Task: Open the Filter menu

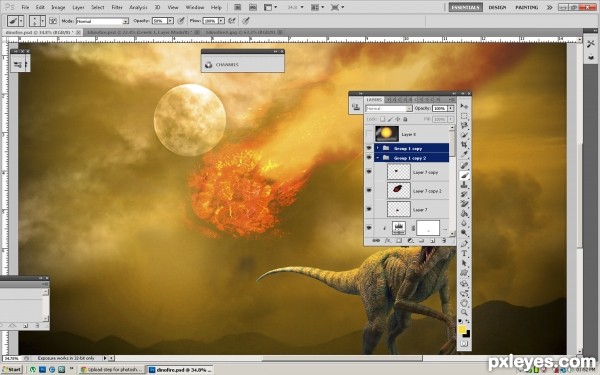Action: coord(117,7)
